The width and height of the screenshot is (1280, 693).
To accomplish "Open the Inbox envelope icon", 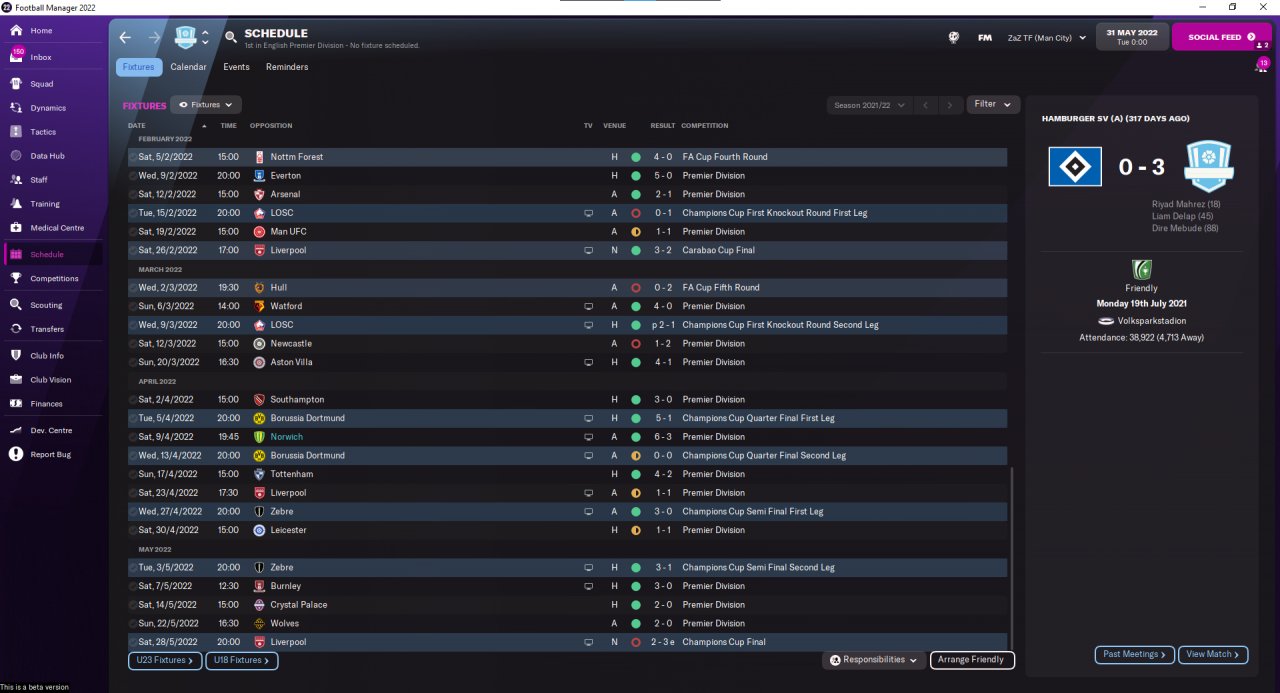I will click(16, 57).
